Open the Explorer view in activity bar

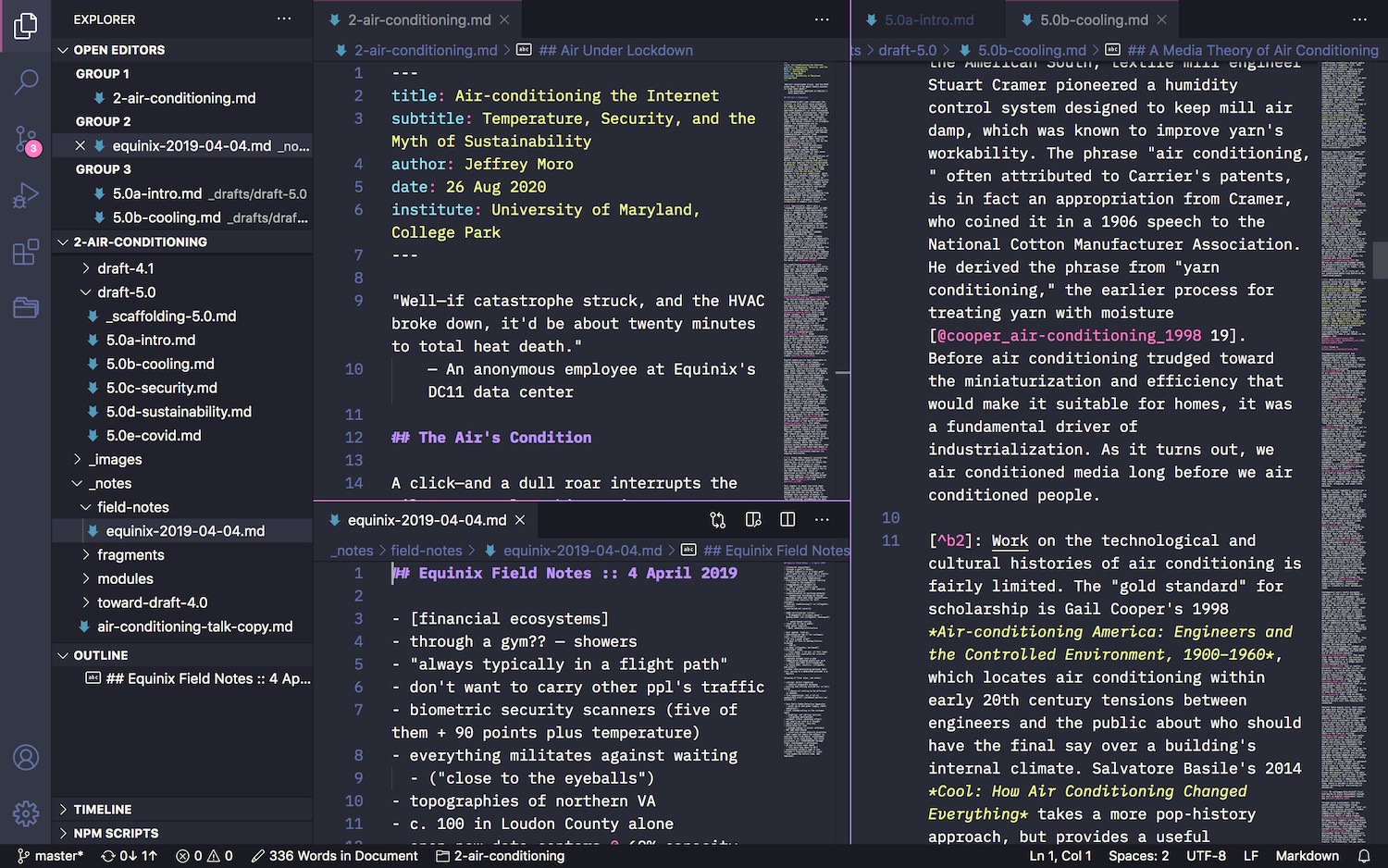point(26,26)
